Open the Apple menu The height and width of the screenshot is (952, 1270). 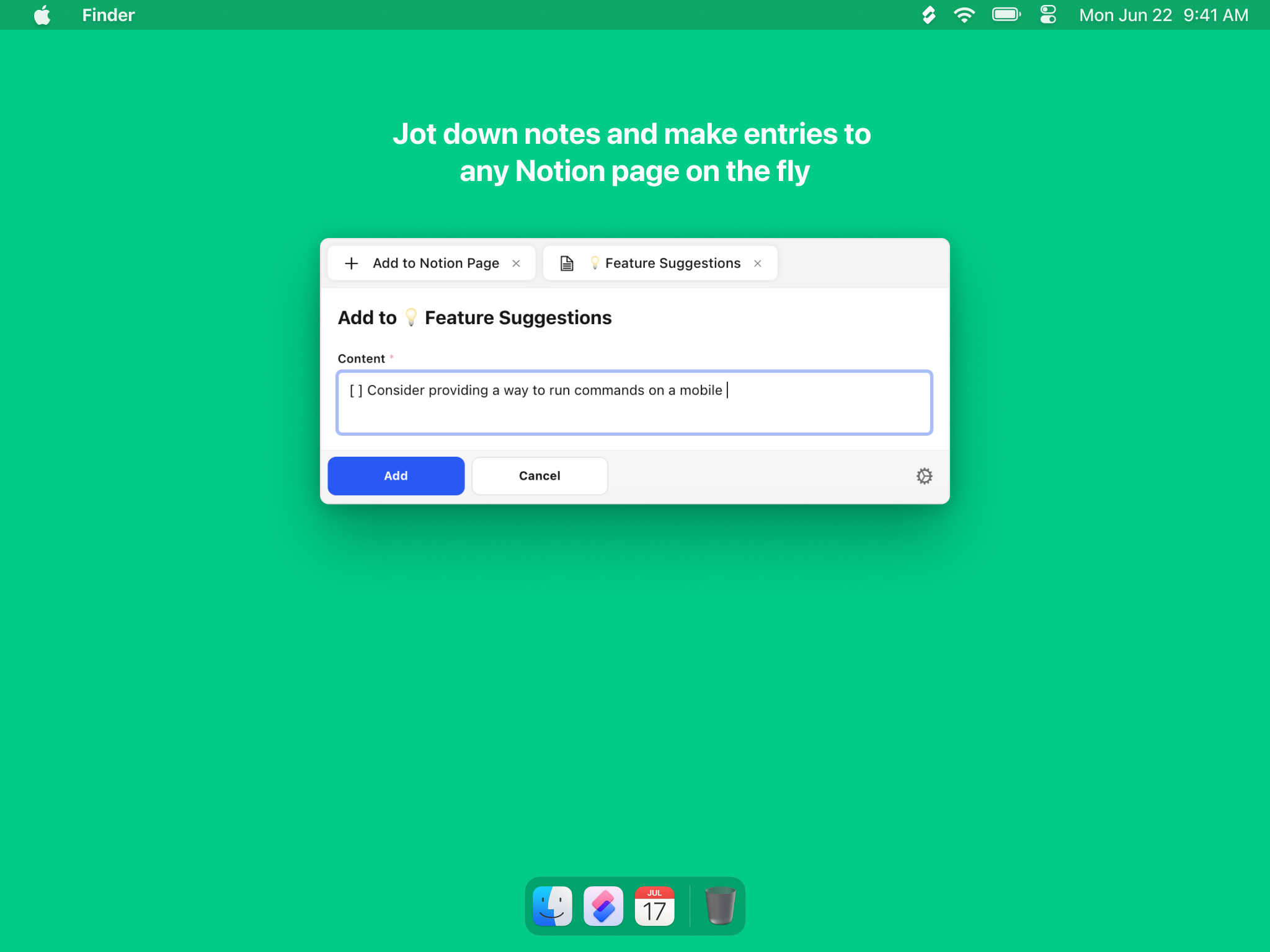pyautogui.click(x=42, y=15)
